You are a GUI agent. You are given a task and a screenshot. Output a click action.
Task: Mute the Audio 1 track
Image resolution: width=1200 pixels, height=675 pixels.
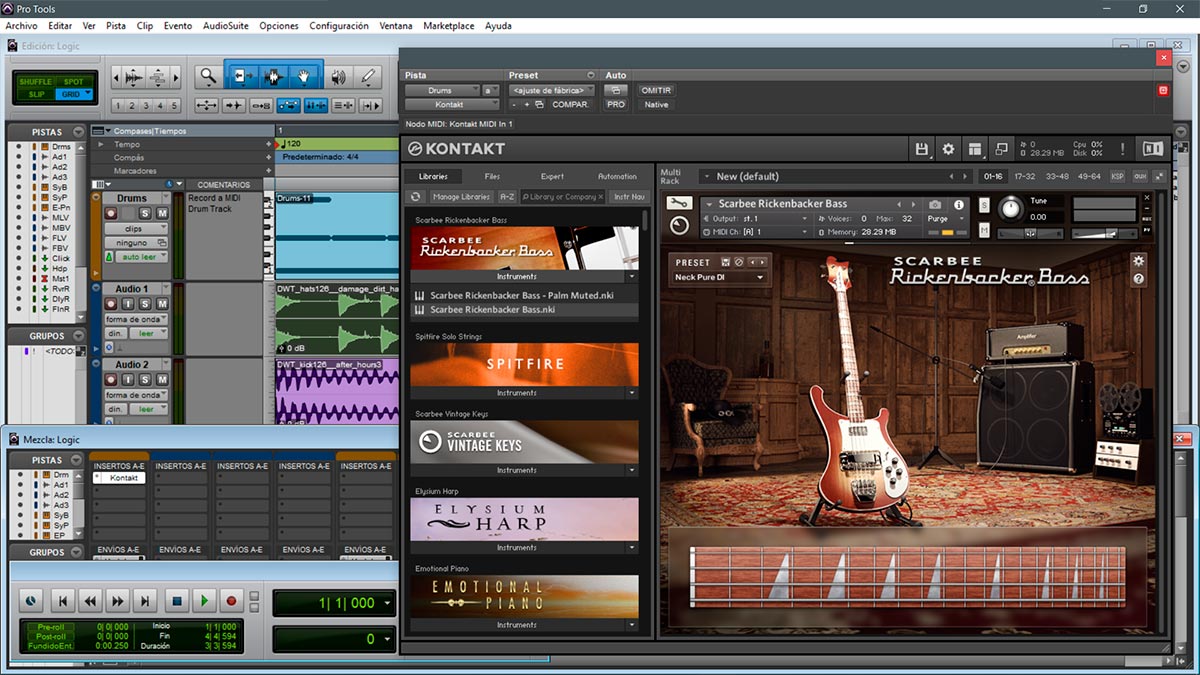pos(161,304)
